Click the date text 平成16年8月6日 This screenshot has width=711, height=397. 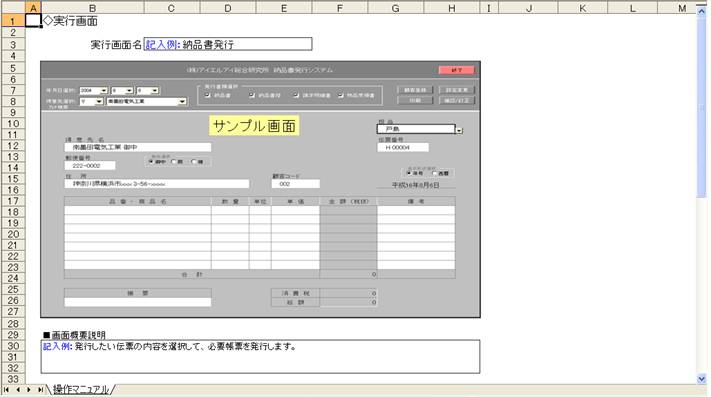pos(415,185)
